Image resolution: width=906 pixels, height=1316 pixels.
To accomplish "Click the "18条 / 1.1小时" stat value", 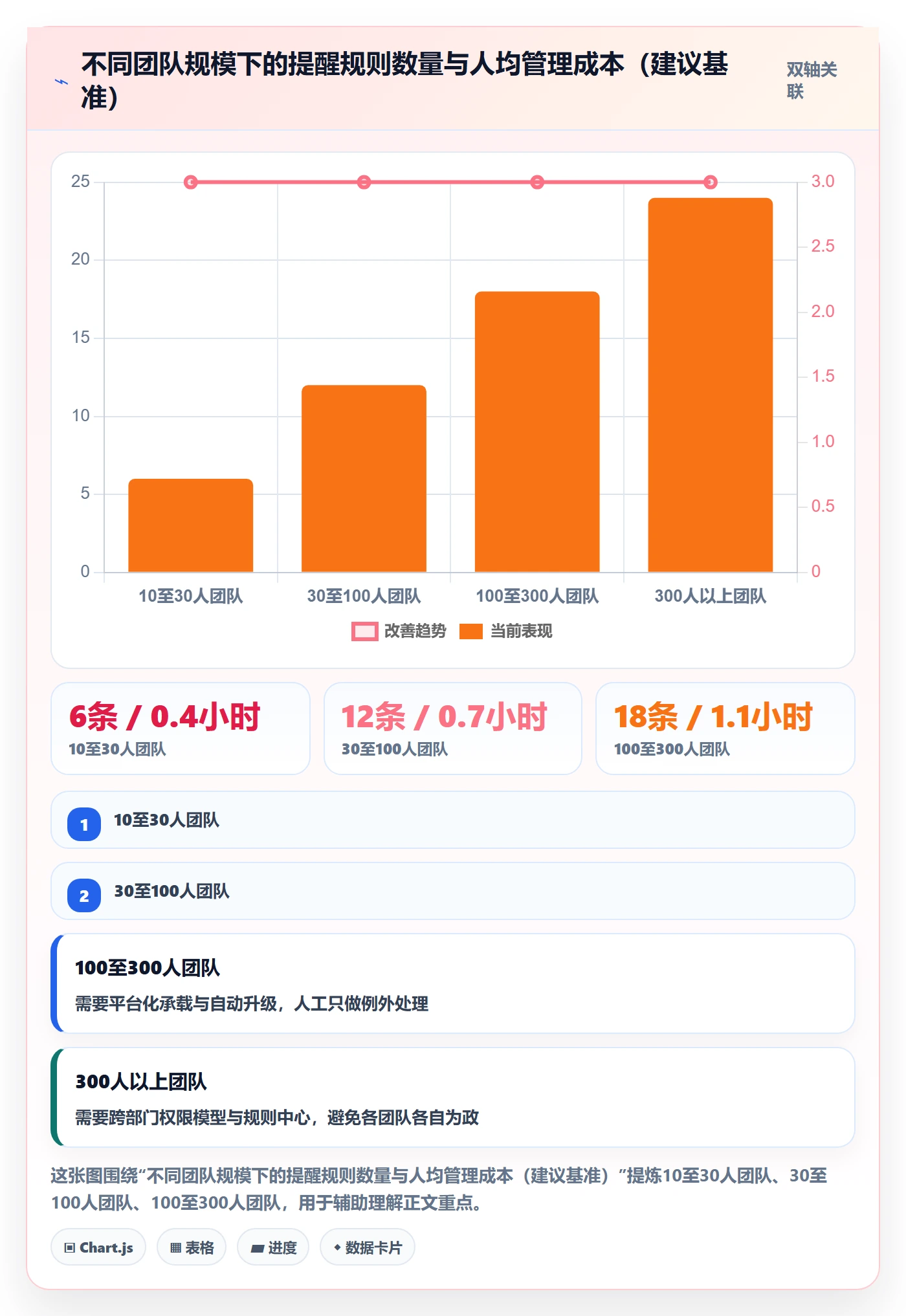I will coord(713,717).
